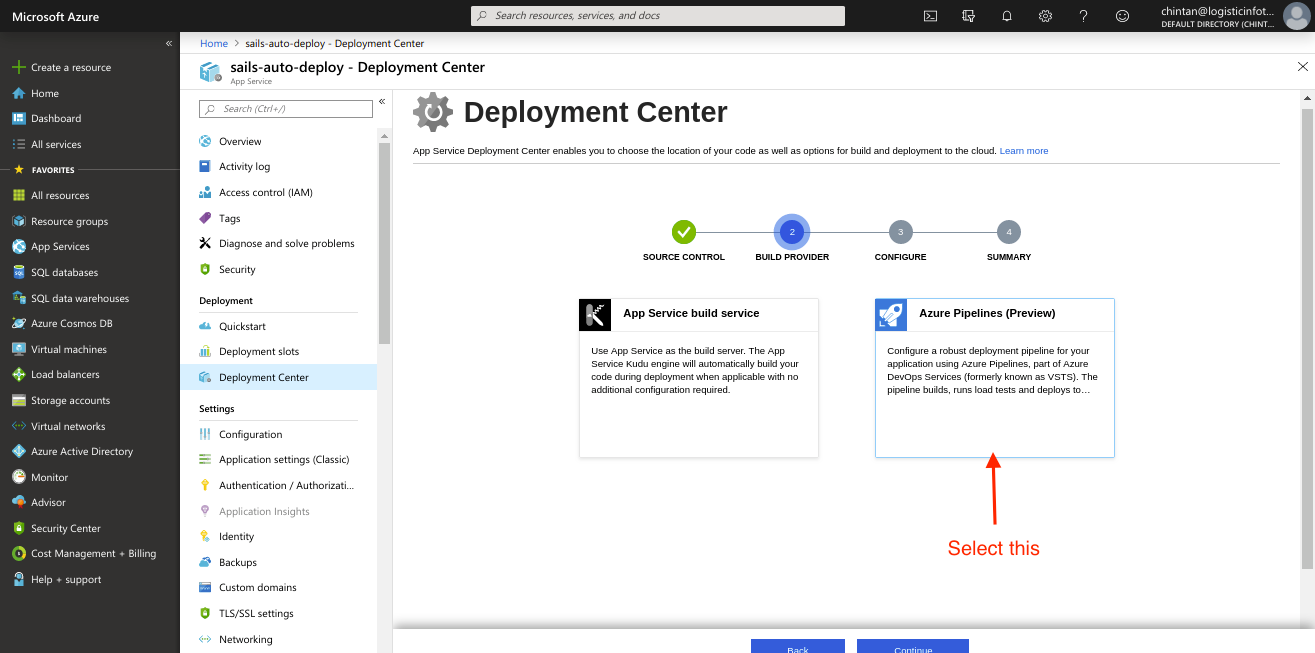Click the Azure Active Directory icon

pos(18,451)
